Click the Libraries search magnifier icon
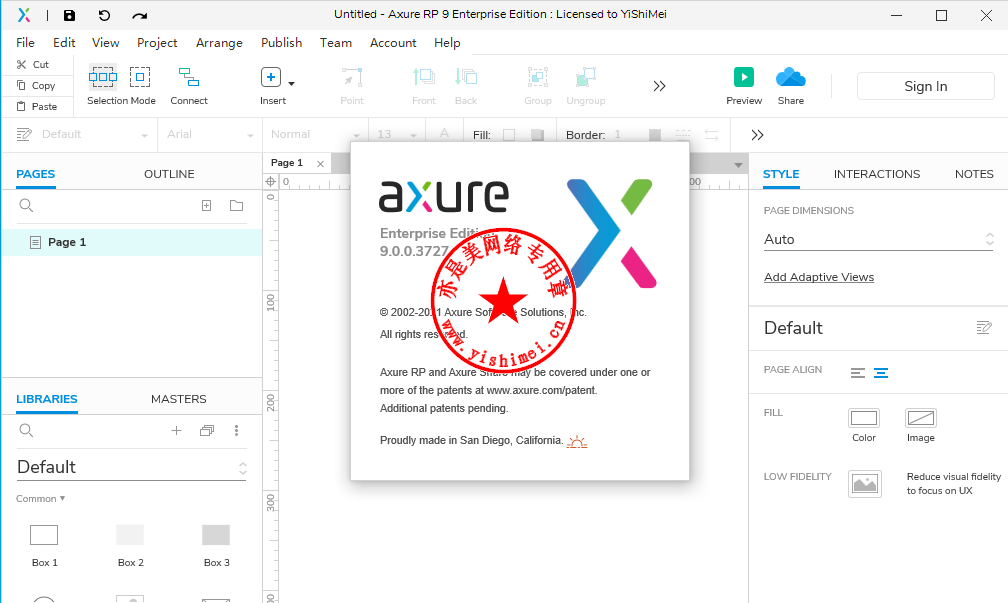The height and width of the screenshot is (603, 1008). pyautogui.click(x=26, y=430)
